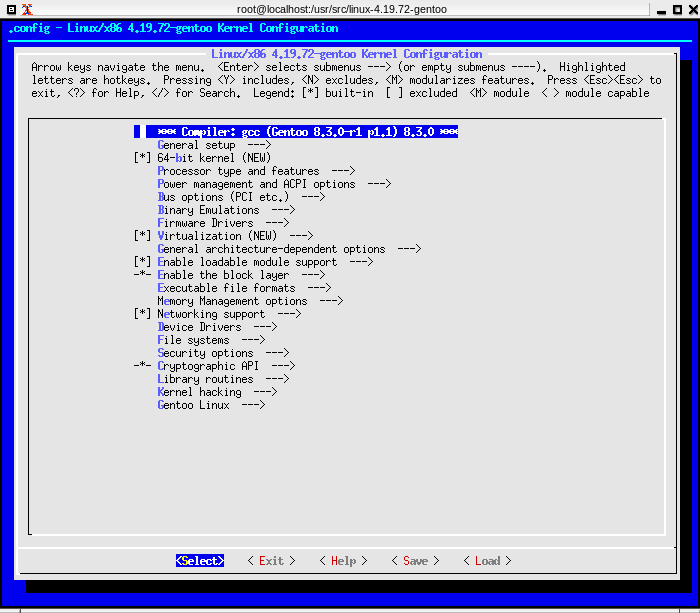Click the Save button
This screenshot has width=700, height=613.
415,561
